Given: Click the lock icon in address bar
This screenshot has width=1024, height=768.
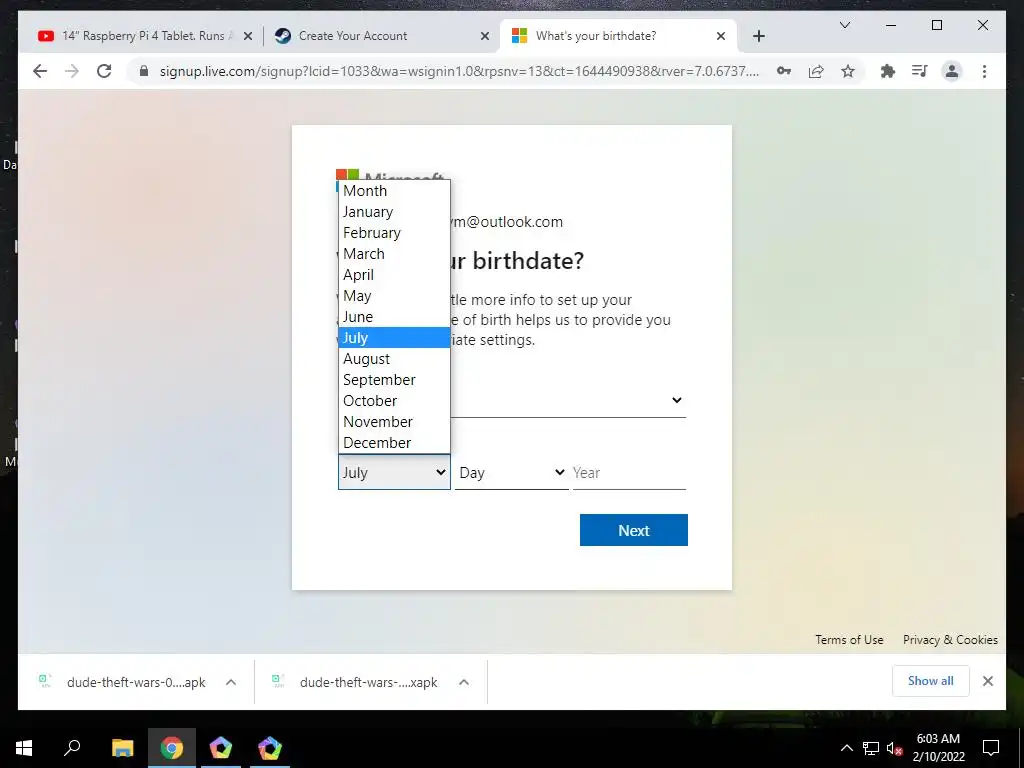Looking at the screenshot, I should pos(144,71).
